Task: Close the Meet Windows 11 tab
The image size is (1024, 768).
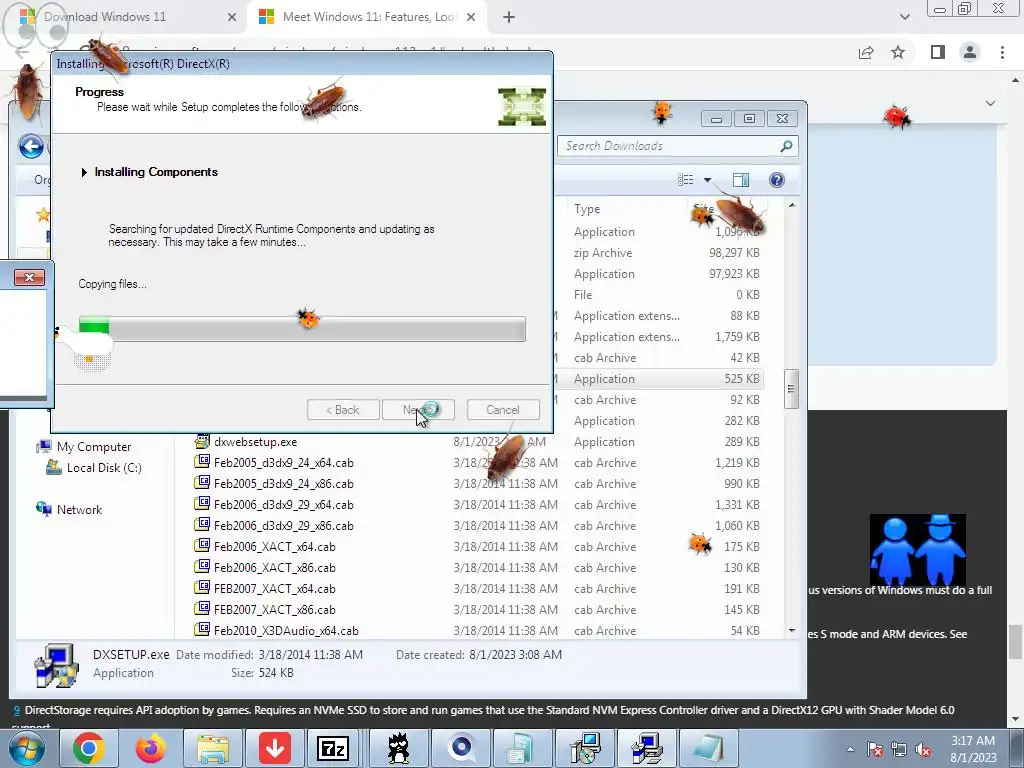Action: tap(471, 18)
